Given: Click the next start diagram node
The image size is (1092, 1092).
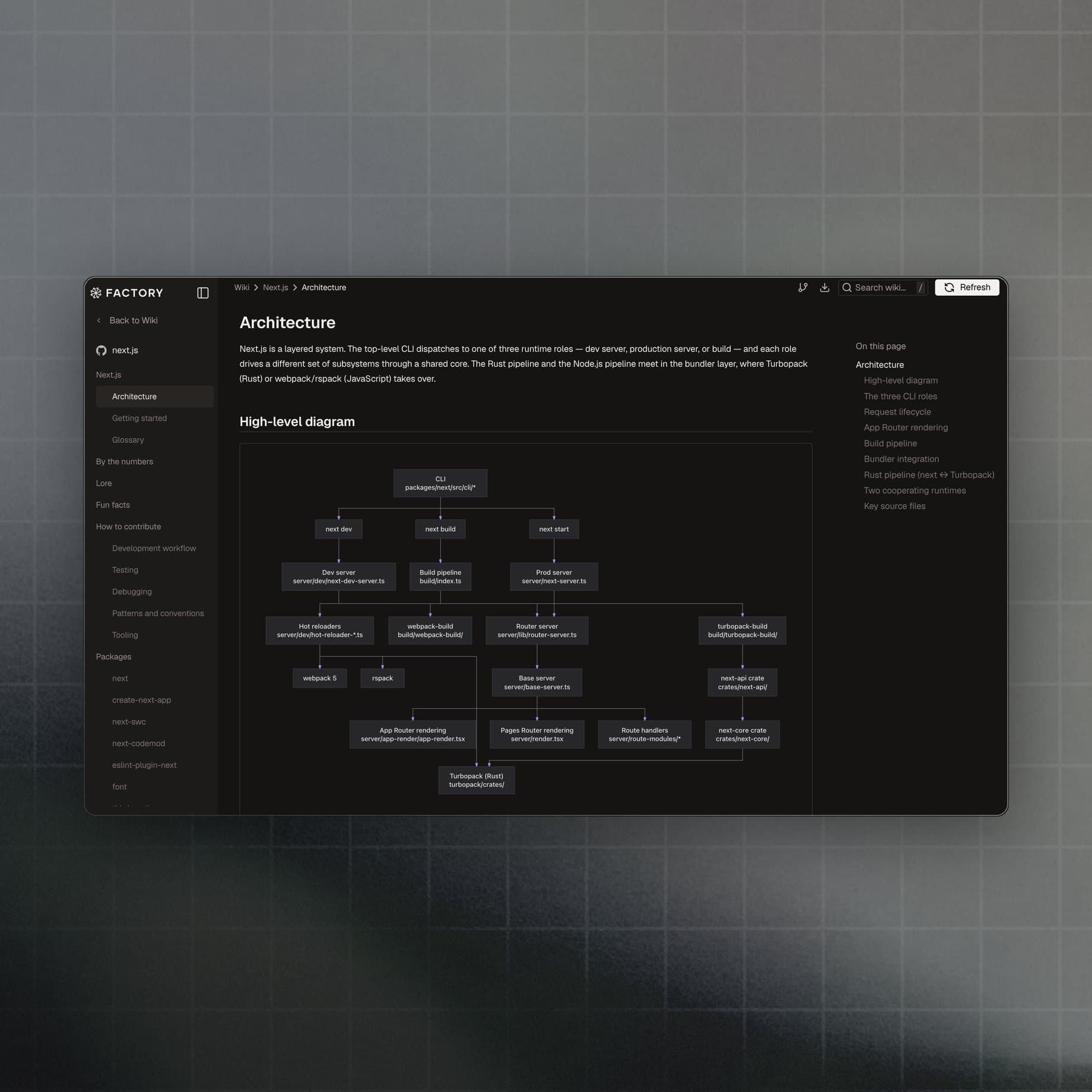Looking at the screenshot, I should click(x=554, y=529).
